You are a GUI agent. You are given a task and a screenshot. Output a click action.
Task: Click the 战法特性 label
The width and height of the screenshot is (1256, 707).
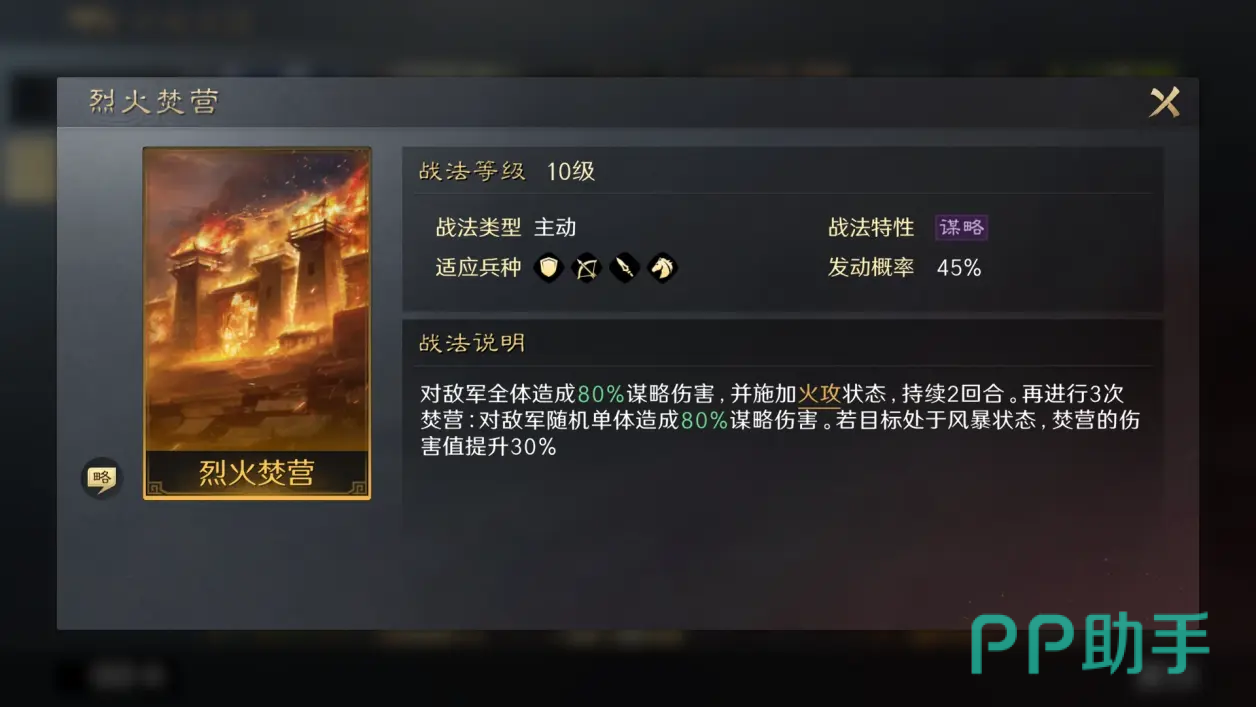click(x=871, y=227)
